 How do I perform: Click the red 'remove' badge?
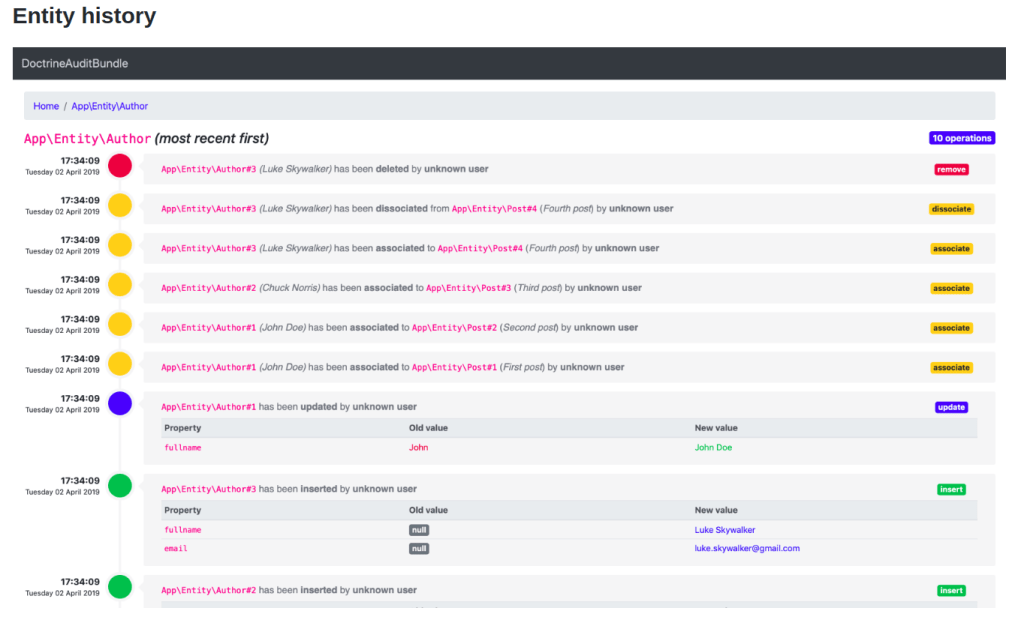tap(951, 169)
